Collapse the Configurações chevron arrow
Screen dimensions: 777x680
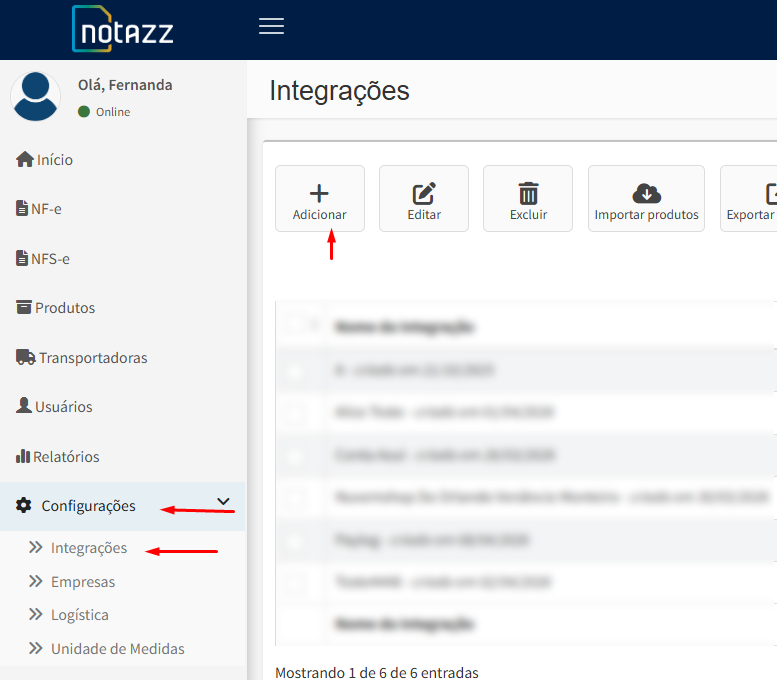223,502
